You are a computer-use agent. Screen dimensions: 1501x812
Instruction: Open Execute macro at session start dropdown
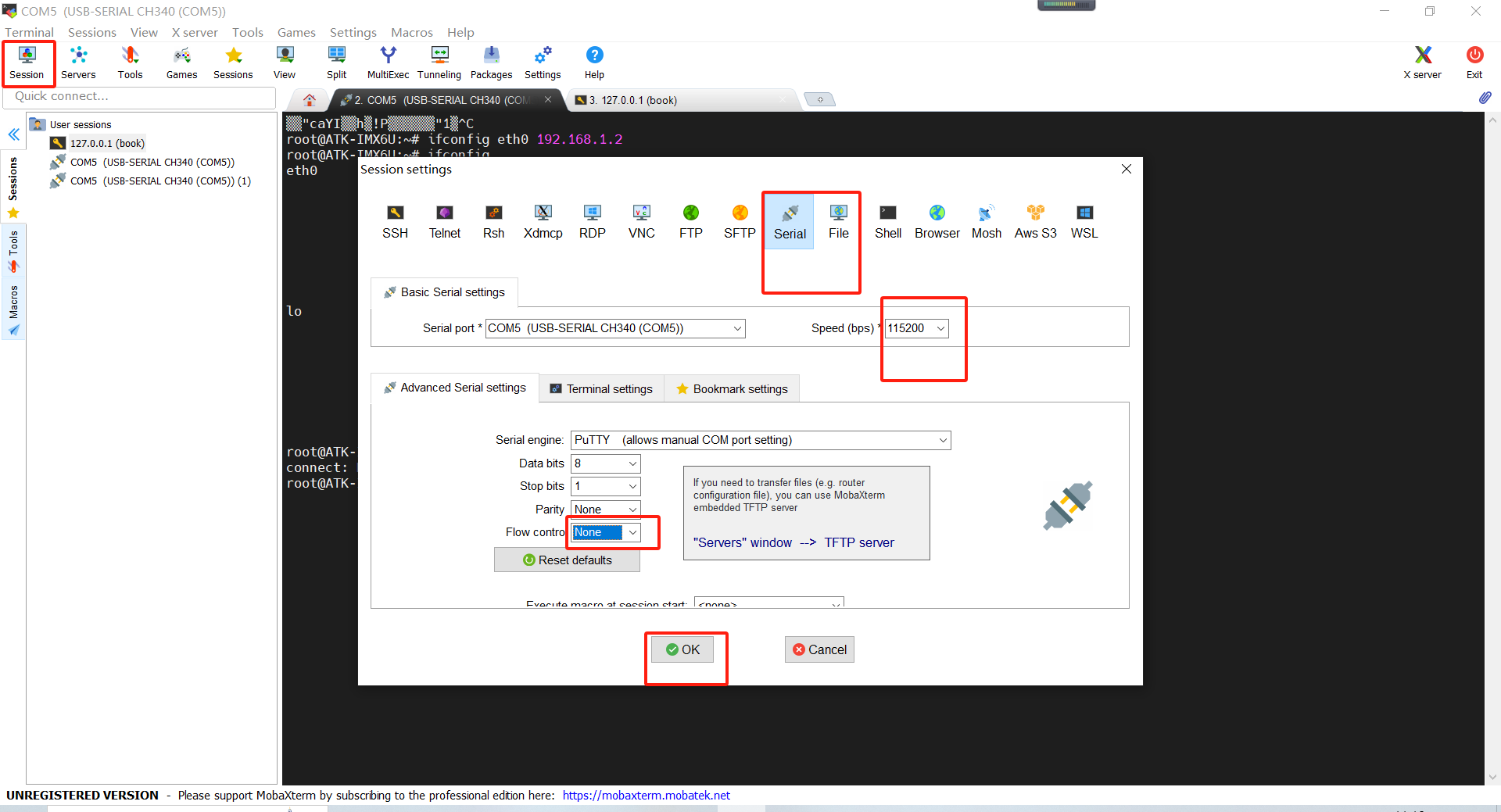click(769, 603)
